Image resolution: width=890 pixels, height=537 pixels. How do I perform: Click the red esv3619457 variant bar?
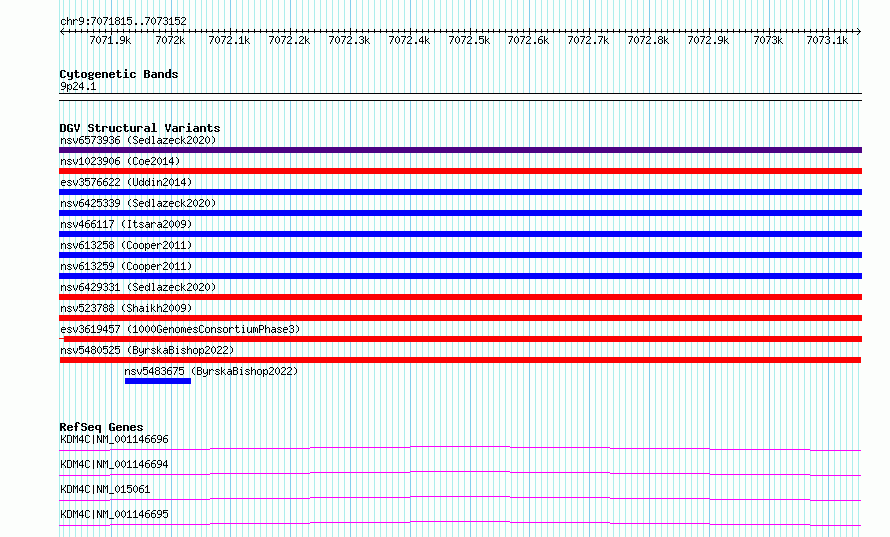[x=460, y=339]
